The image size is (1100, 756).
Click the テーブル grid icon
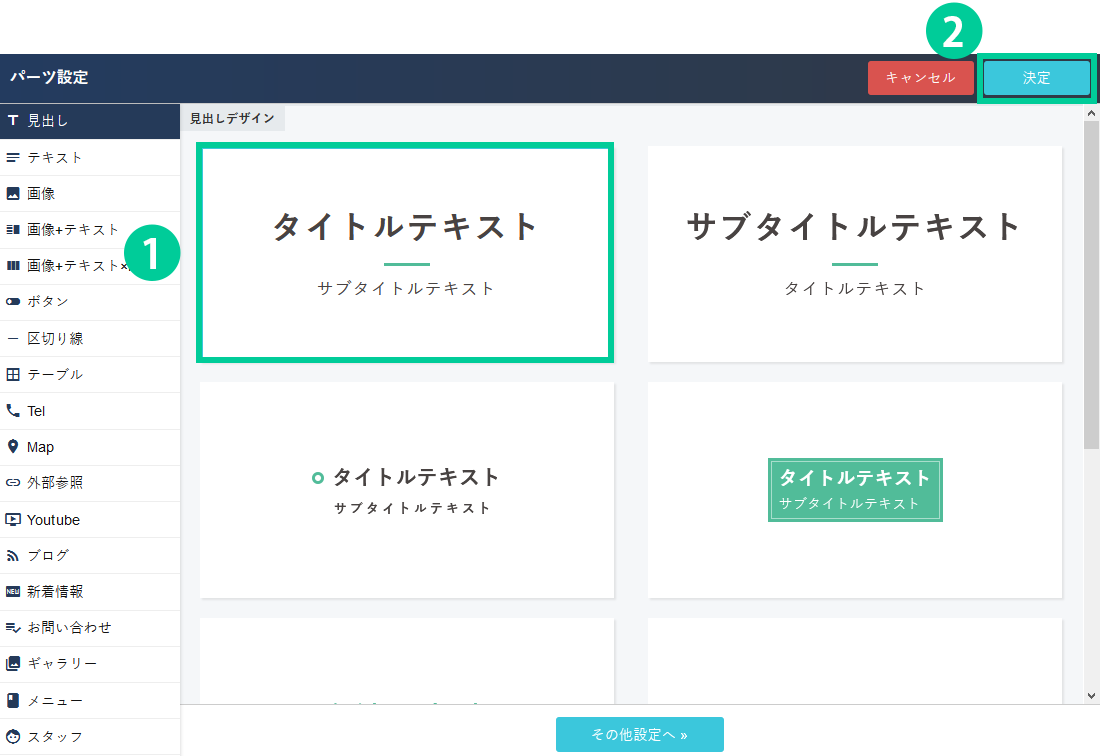tap(13, 375)
